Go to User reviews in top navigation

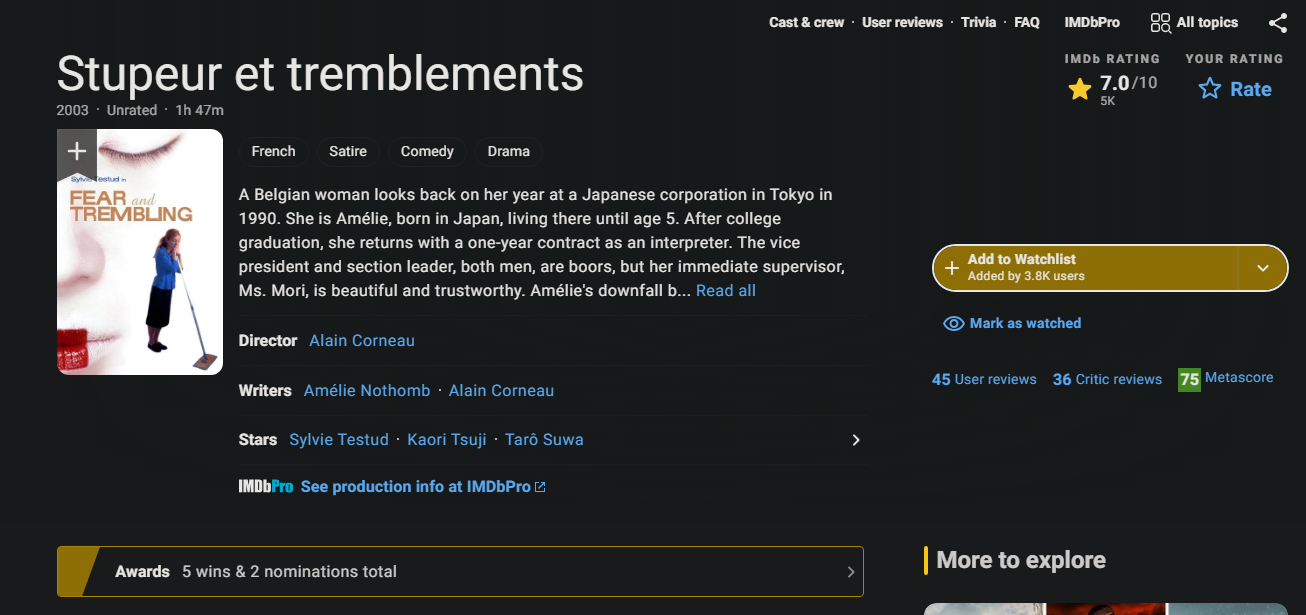pyautogui.click(x=902, y=22)
